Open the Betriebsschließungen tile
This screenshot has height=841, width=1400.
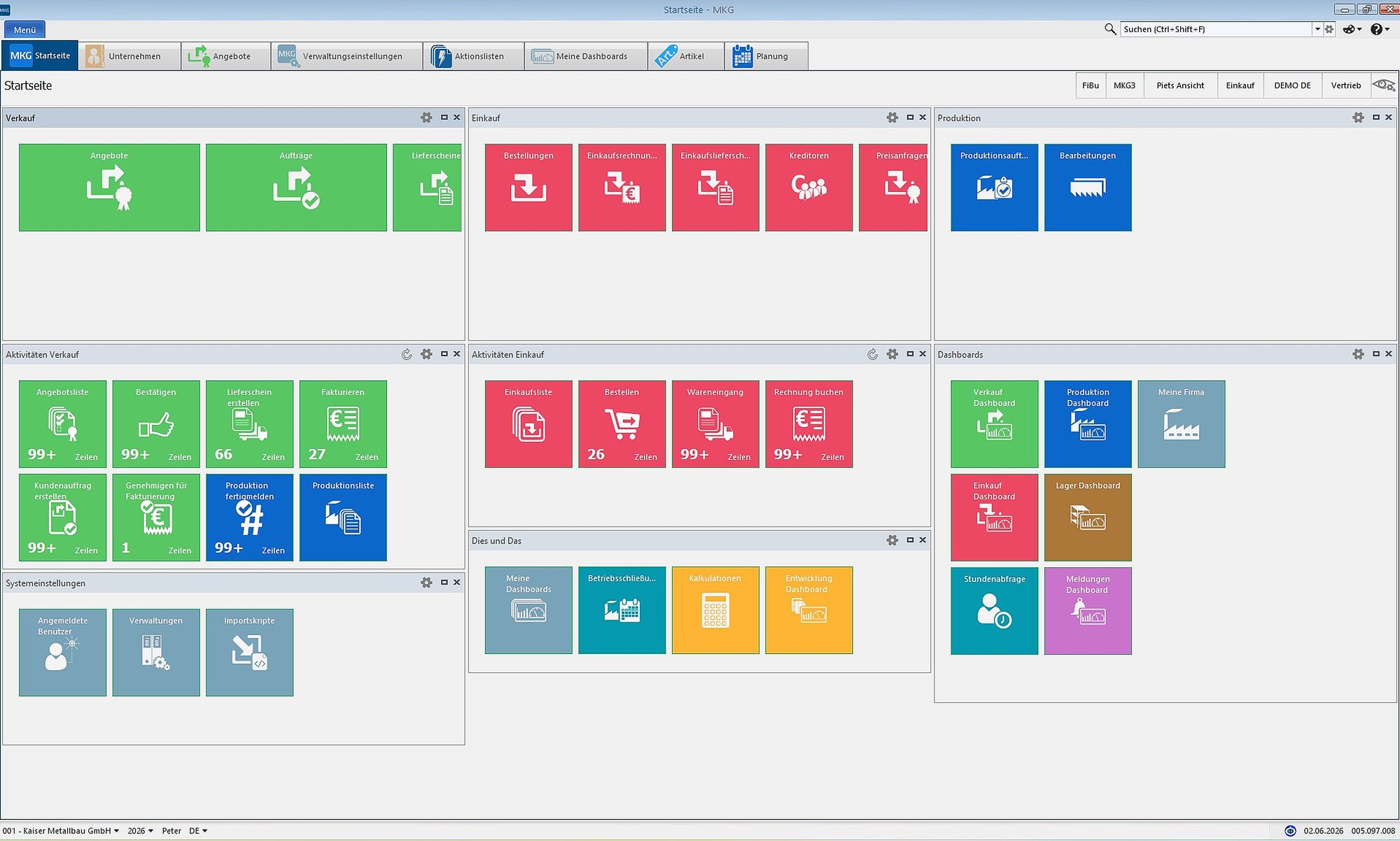pyautogui.click(x=622, y=610)
